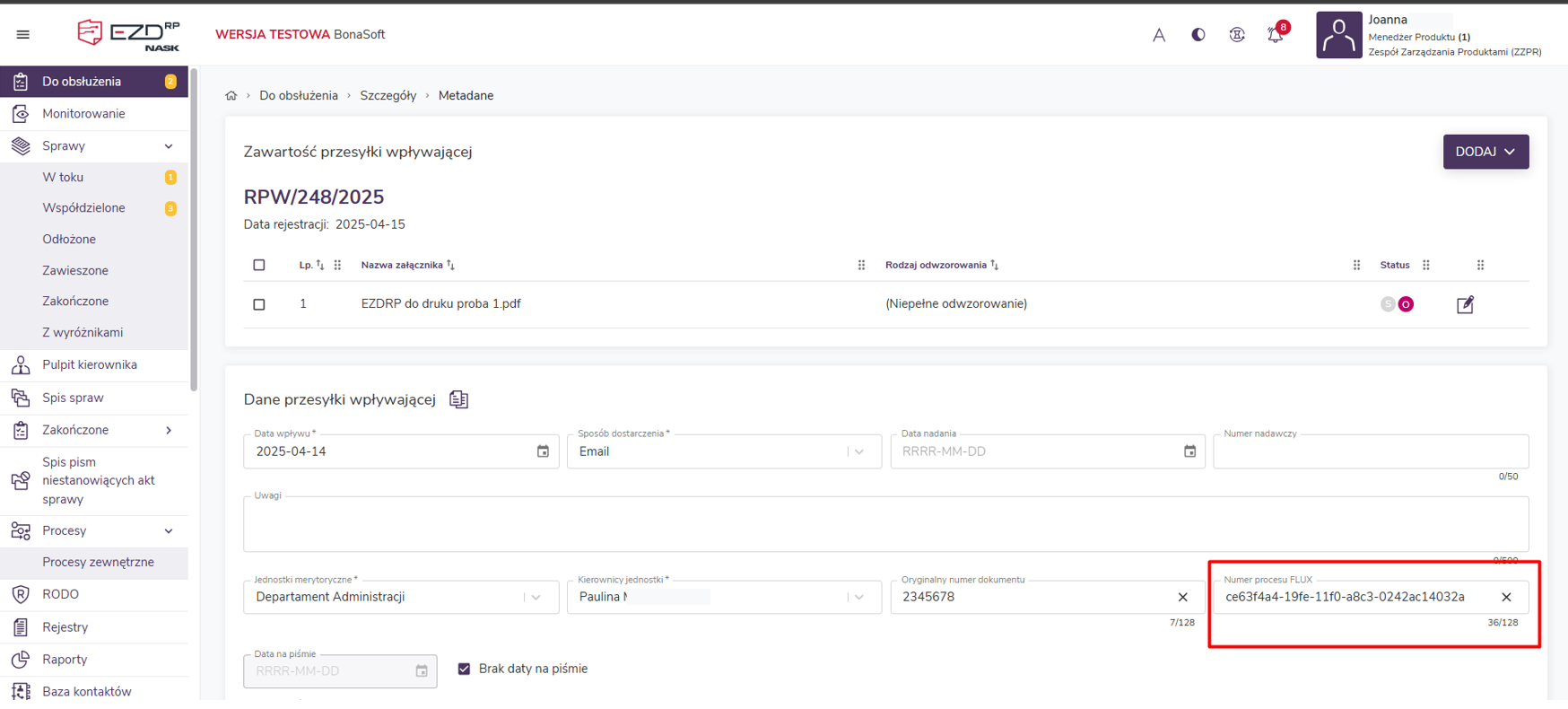Open calendar picker for Data wpływu

(x=543, y=451)
